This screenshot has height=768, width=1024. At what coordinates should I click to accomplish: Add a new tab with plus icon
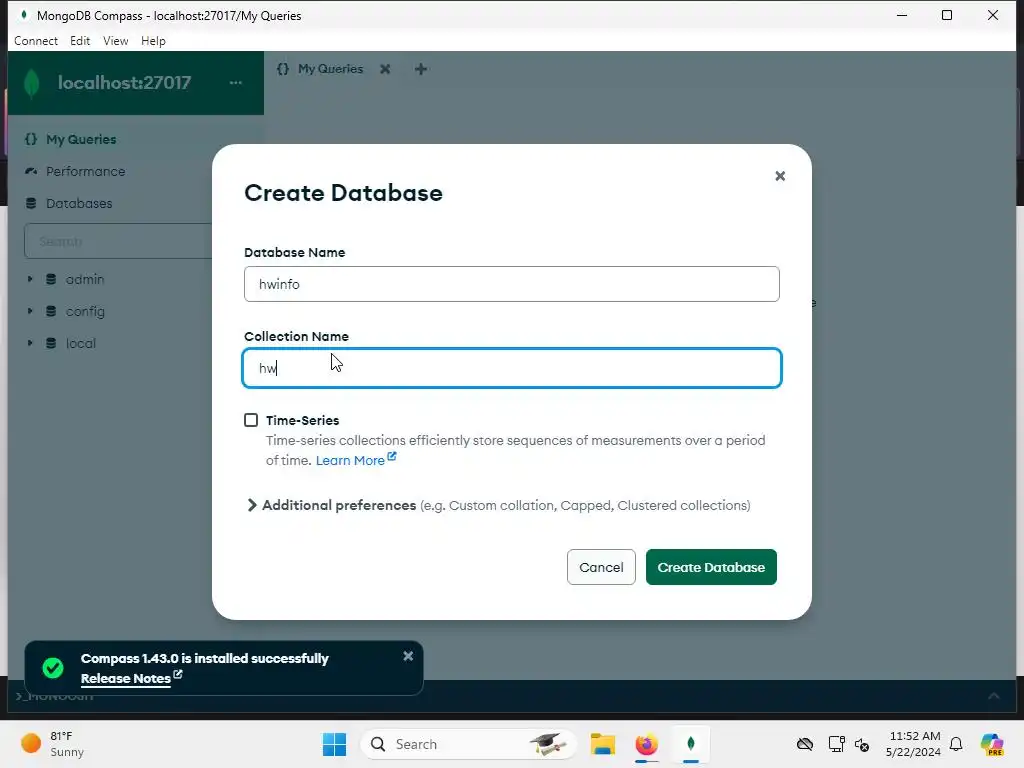coord(421,69)
